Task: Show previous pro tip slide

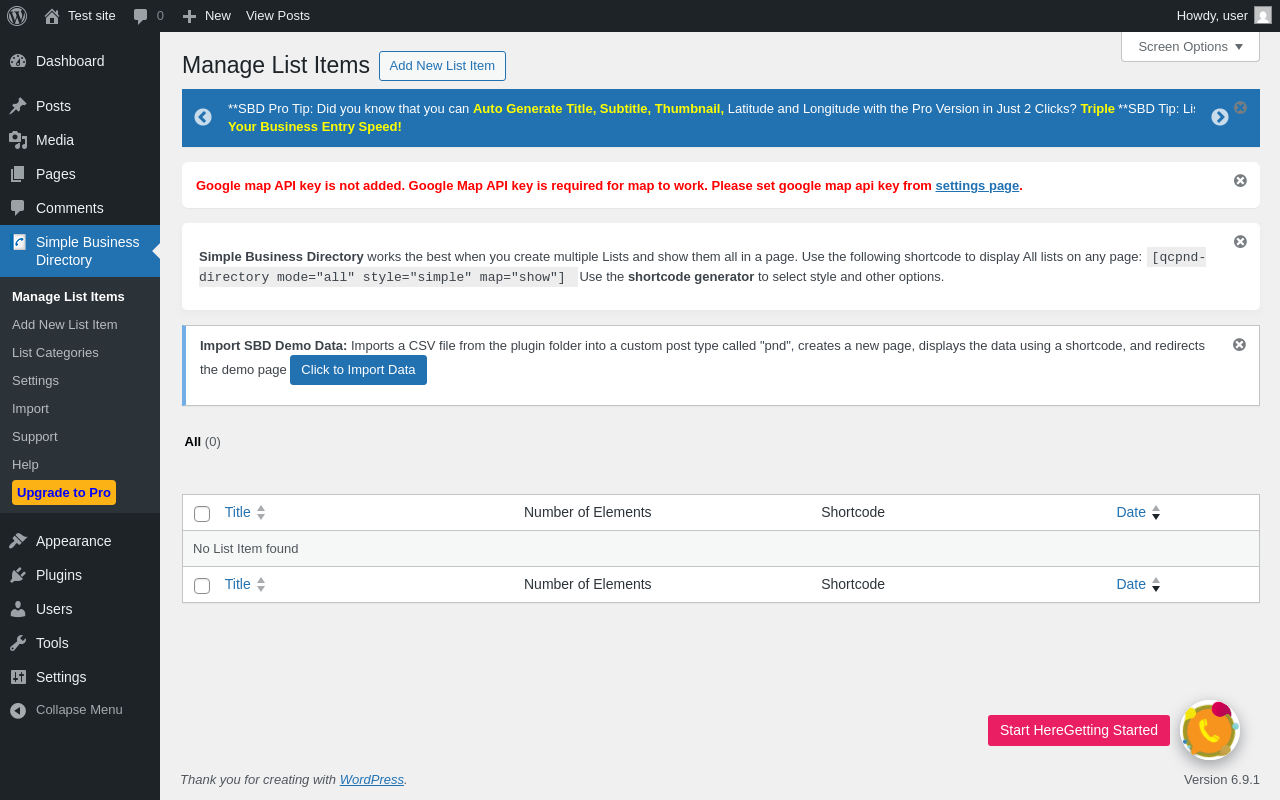Action: [x=203, y=117]
